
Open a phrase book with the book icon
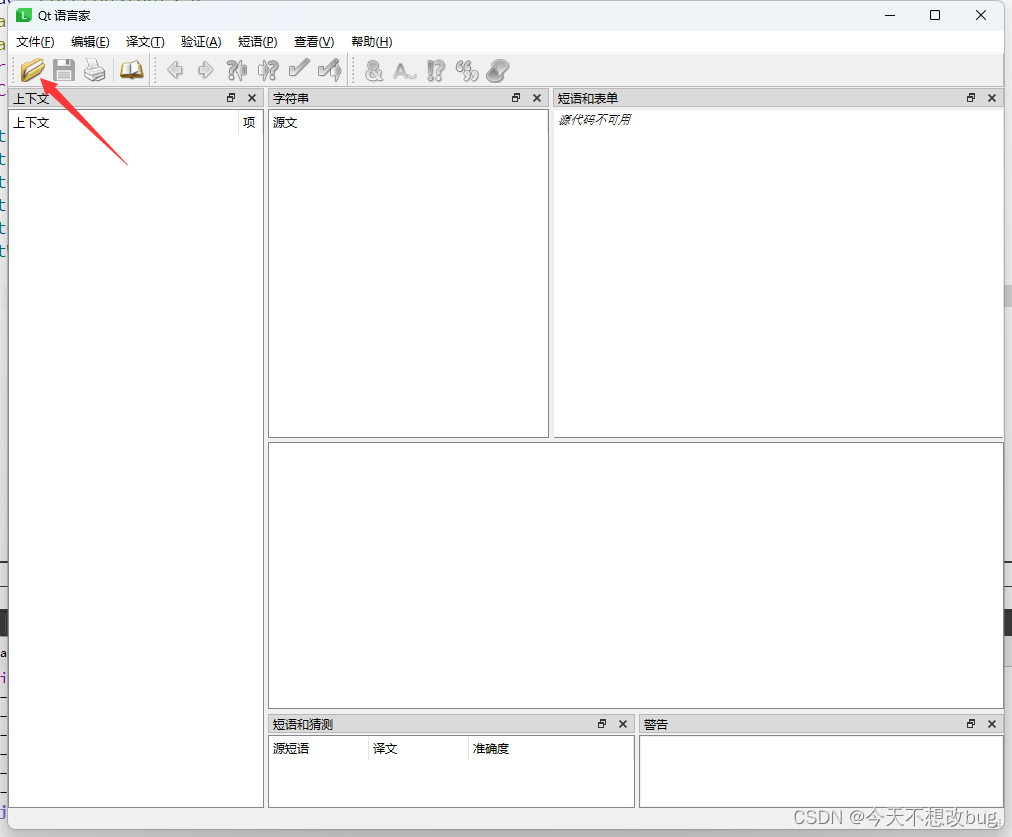coord(132,70)
